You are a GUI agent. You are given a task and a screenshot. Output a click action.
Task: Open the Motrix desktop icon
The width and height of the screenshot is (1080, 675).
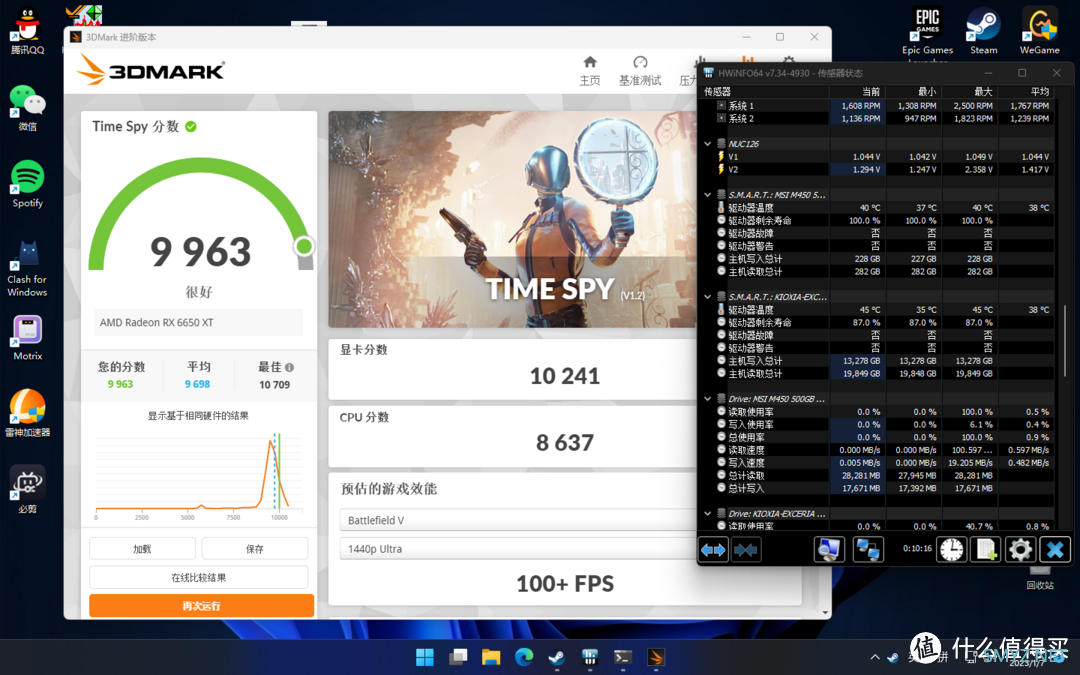[28, 338]
